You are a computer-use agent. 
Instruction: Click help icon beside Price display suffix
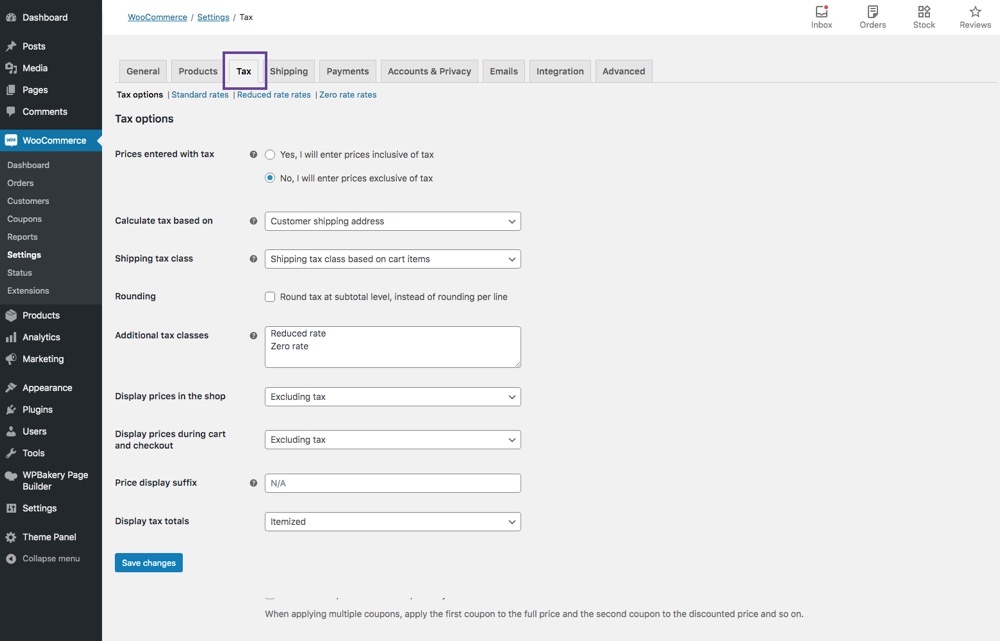click(x=253, y=483)
